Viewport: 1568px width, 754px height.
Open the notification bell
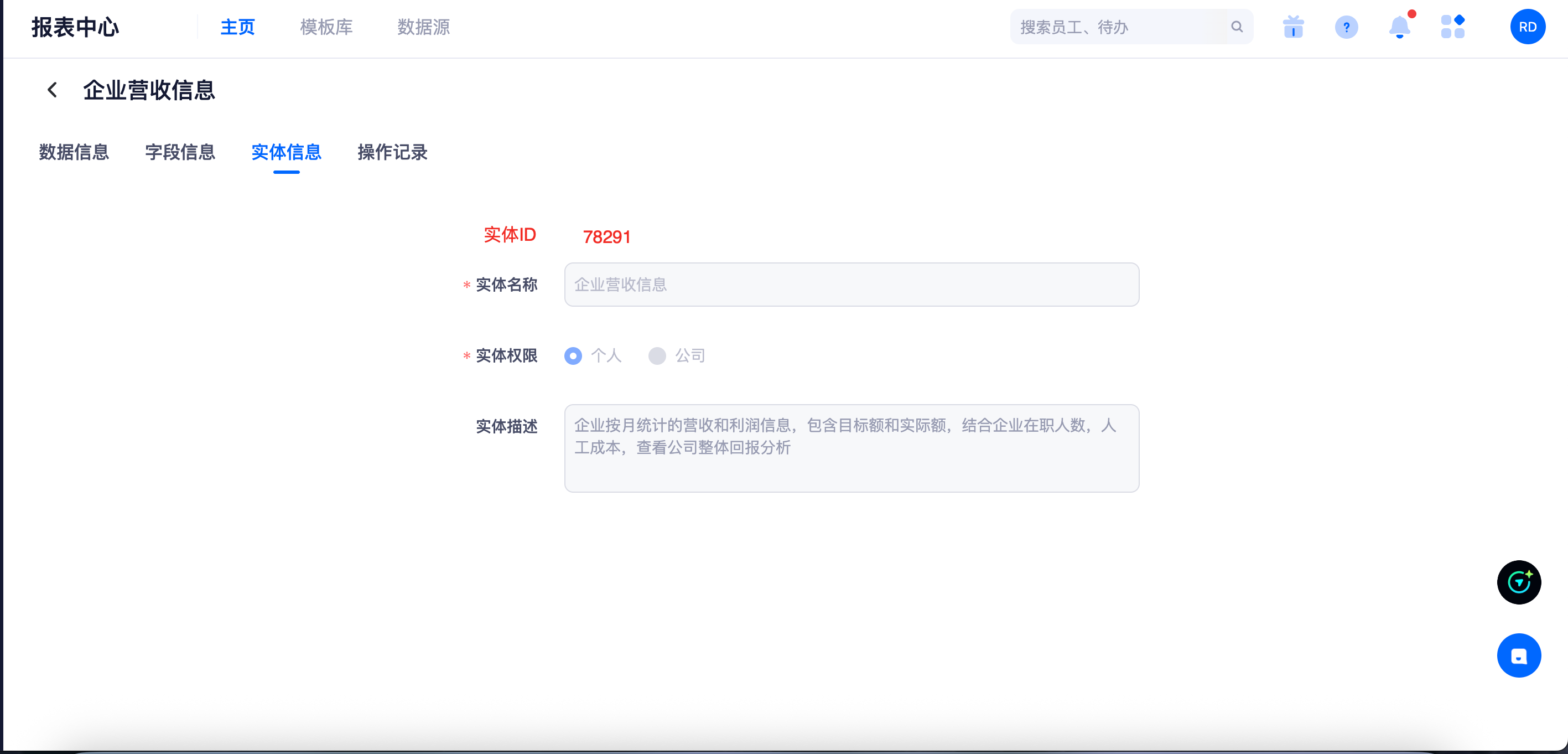[x=1399, y=27]
